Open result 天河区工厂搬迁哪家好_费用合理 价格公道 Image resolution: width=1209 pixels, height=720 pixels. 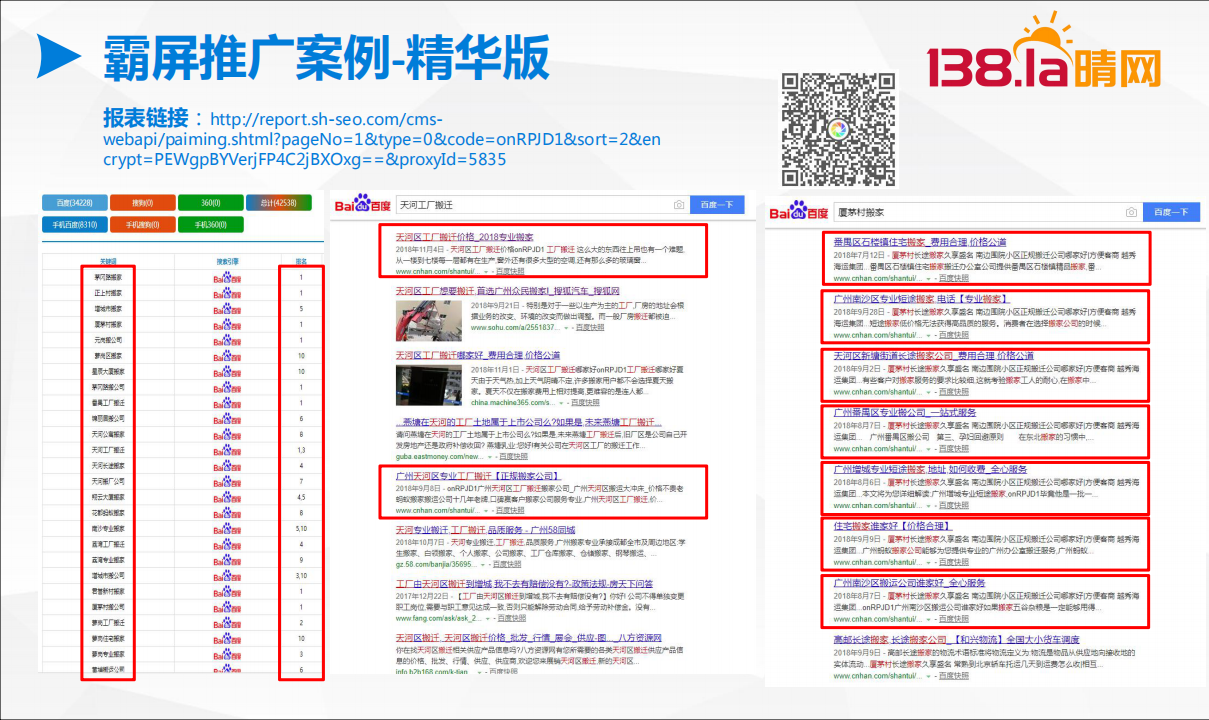[x=478, y=355]
